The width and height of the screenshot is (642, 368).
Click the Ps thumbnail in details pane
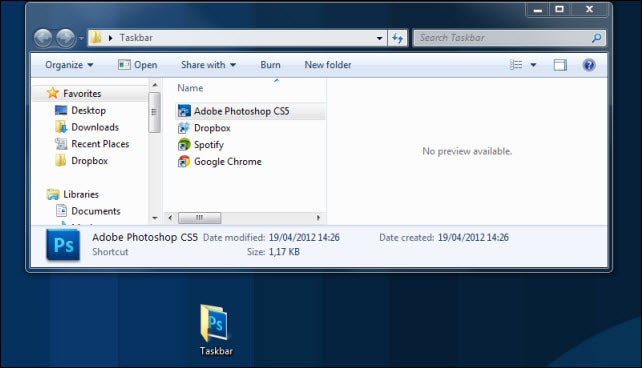tap(63, 245)
